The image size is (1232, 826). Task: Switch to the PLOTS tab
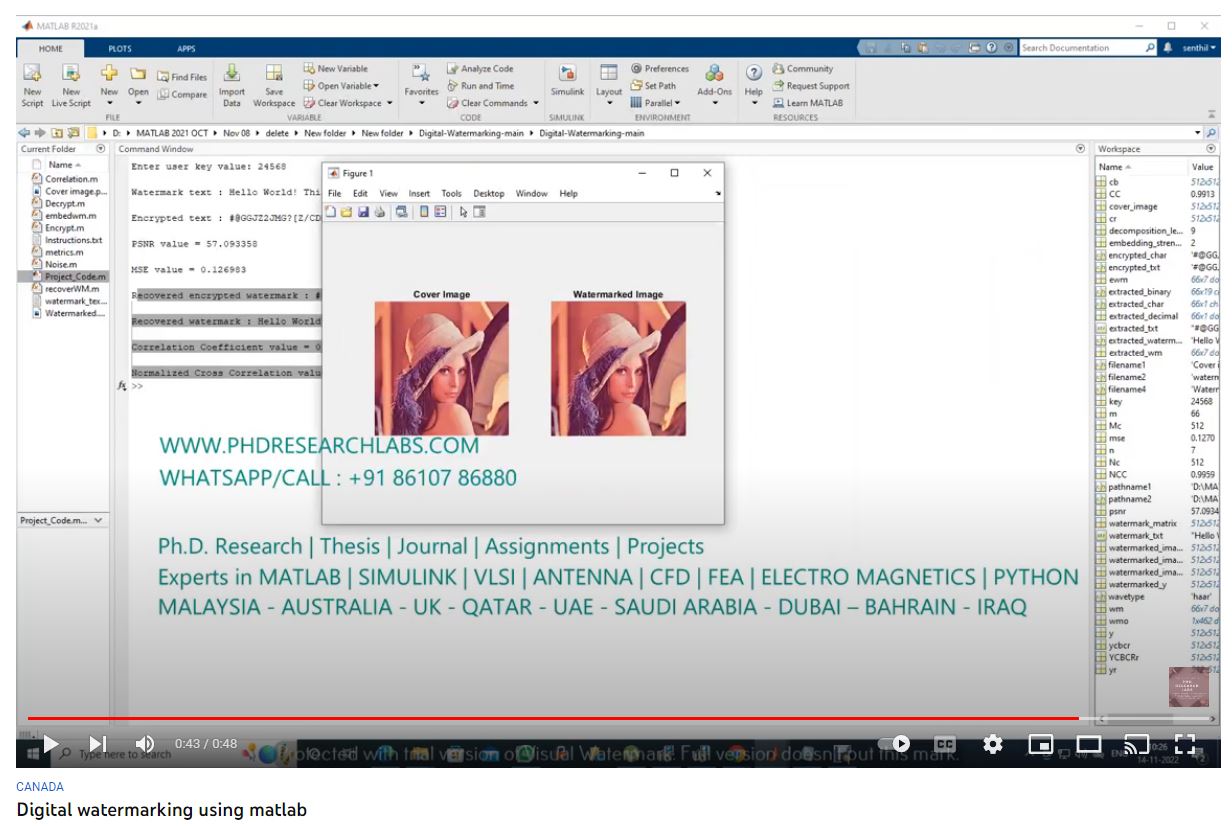119,48
